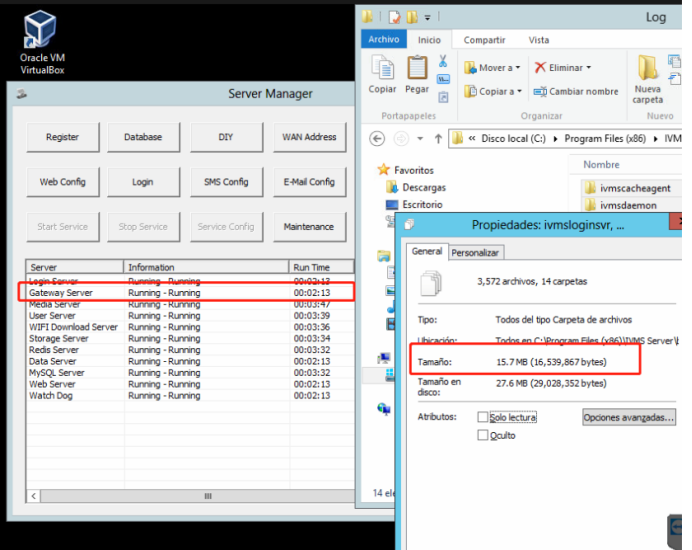The image size is (692, 550).
Task: Switch to Inicio ribbon tab
Action: click(429, 40)
